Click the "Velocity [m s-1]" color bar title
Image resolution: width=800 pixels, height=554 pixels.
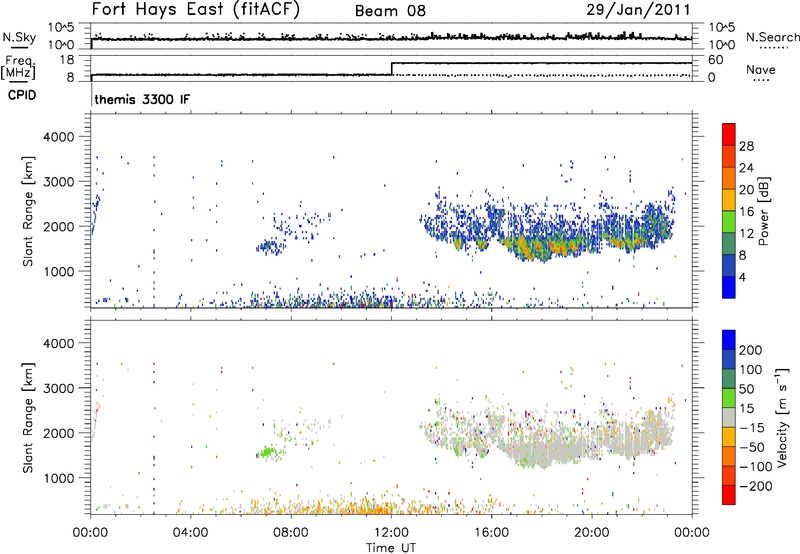[x=781, y=417]
